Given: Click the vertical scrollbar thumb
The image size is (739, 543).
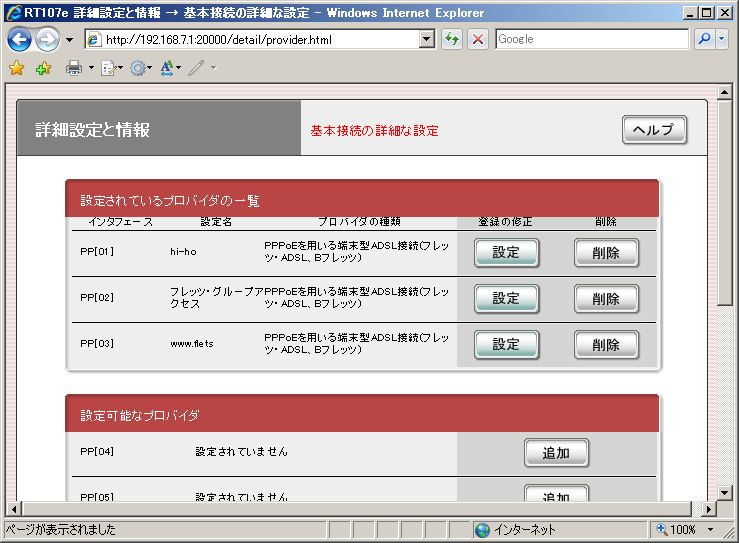Looking at the screenshot, I should tap(724, 203).
